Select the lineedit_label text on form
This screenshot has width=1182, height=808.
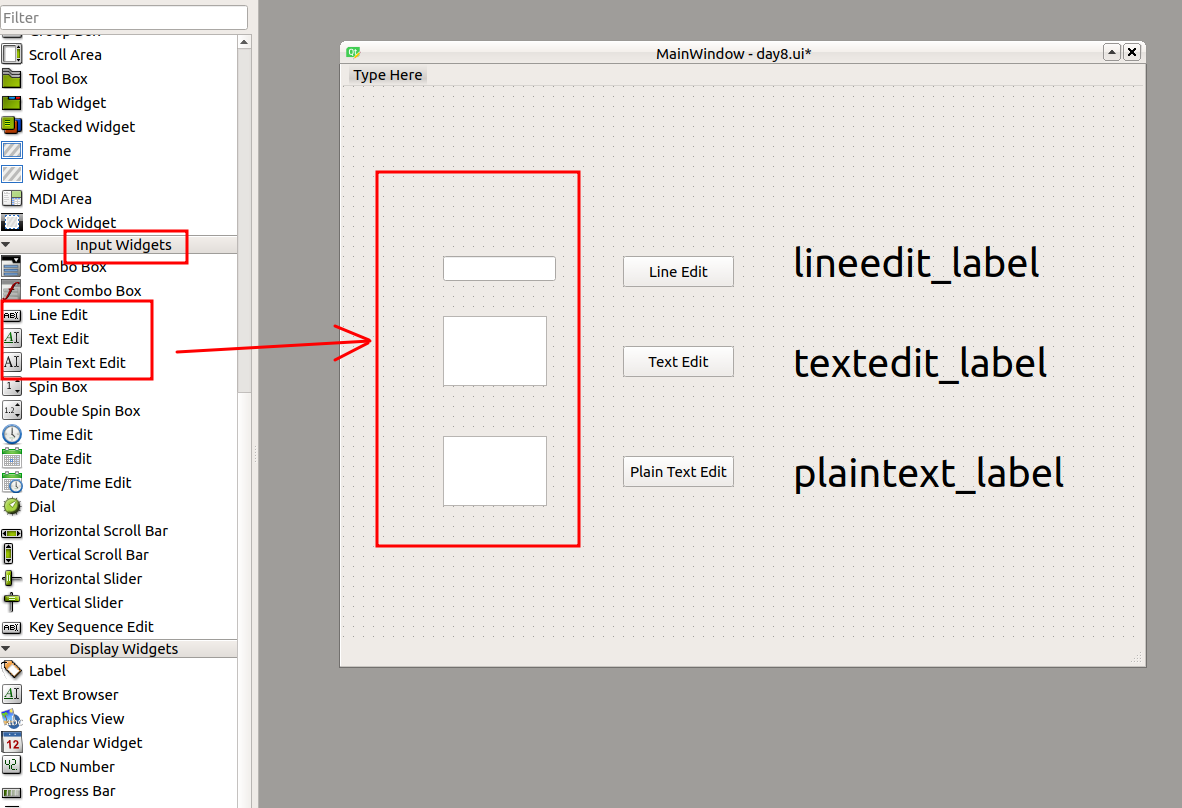[916, 263]
